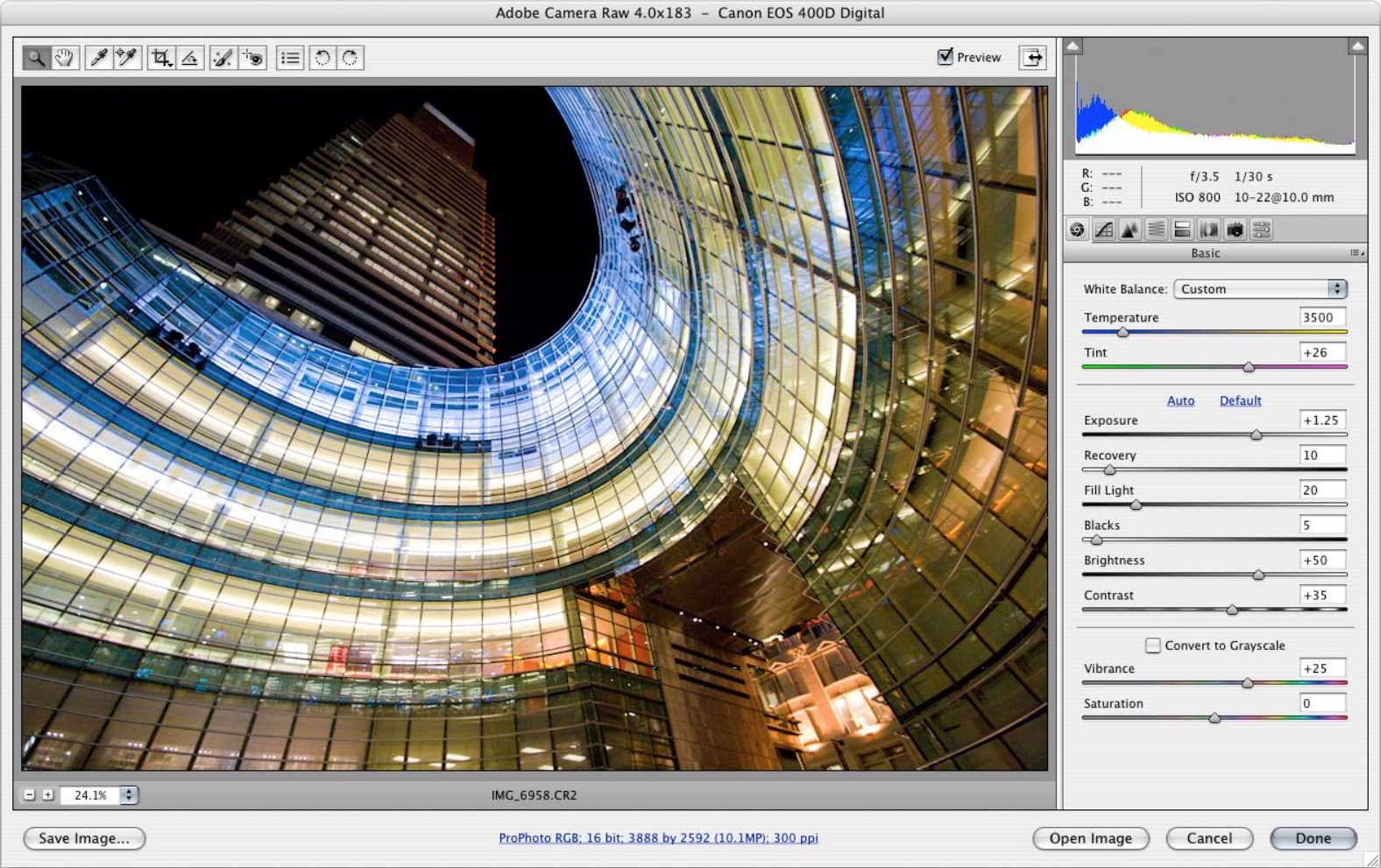The width and height of the screenshot is (1381, 868).
Task: Click the Vibrance value field +25
Action: coord(1322,668)
